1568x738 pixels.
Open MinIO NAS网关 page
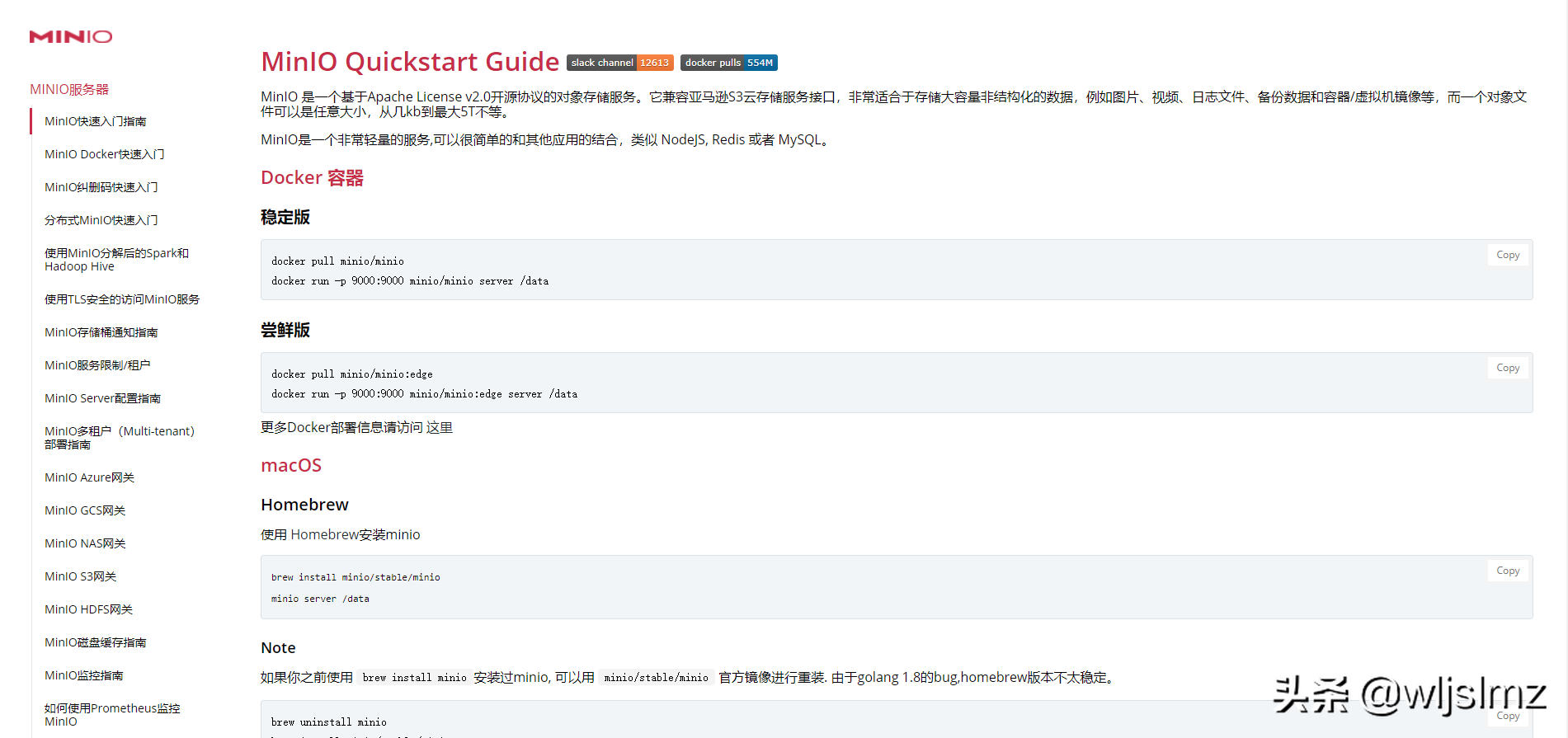point(86,543)
